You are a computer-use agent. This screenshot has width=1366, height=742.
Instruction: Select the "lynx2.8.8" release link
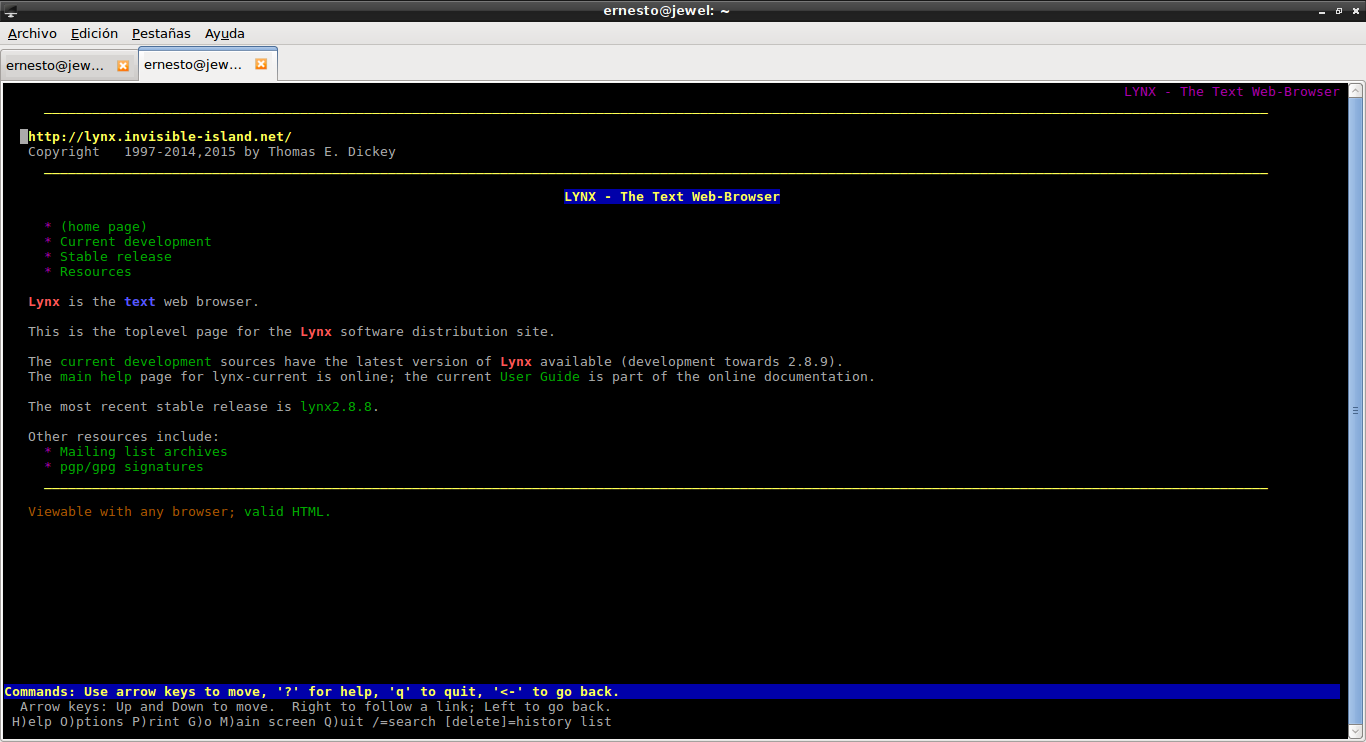pyautogui.click(x=336, y=407)
